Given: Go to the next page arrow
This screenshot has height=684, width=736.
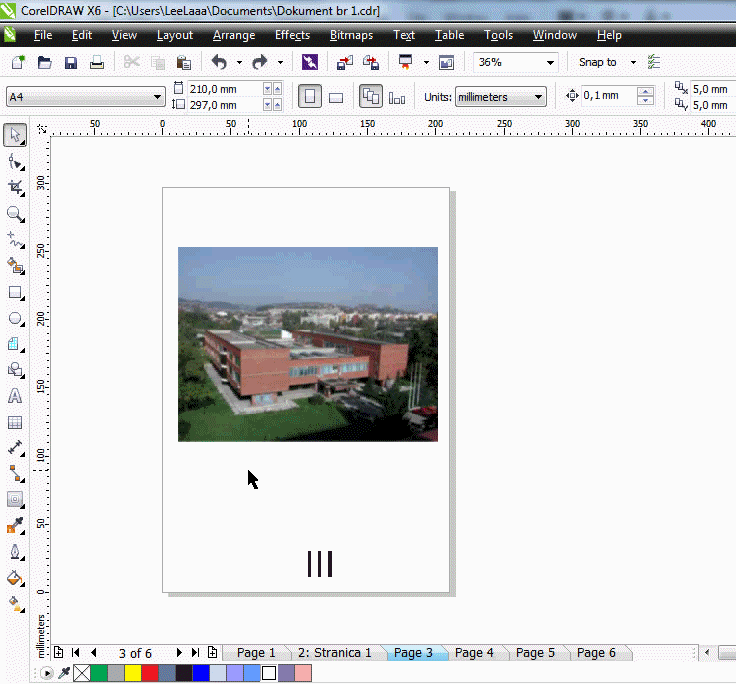Looking at the screenshot, I should click(x=179, y=653).
